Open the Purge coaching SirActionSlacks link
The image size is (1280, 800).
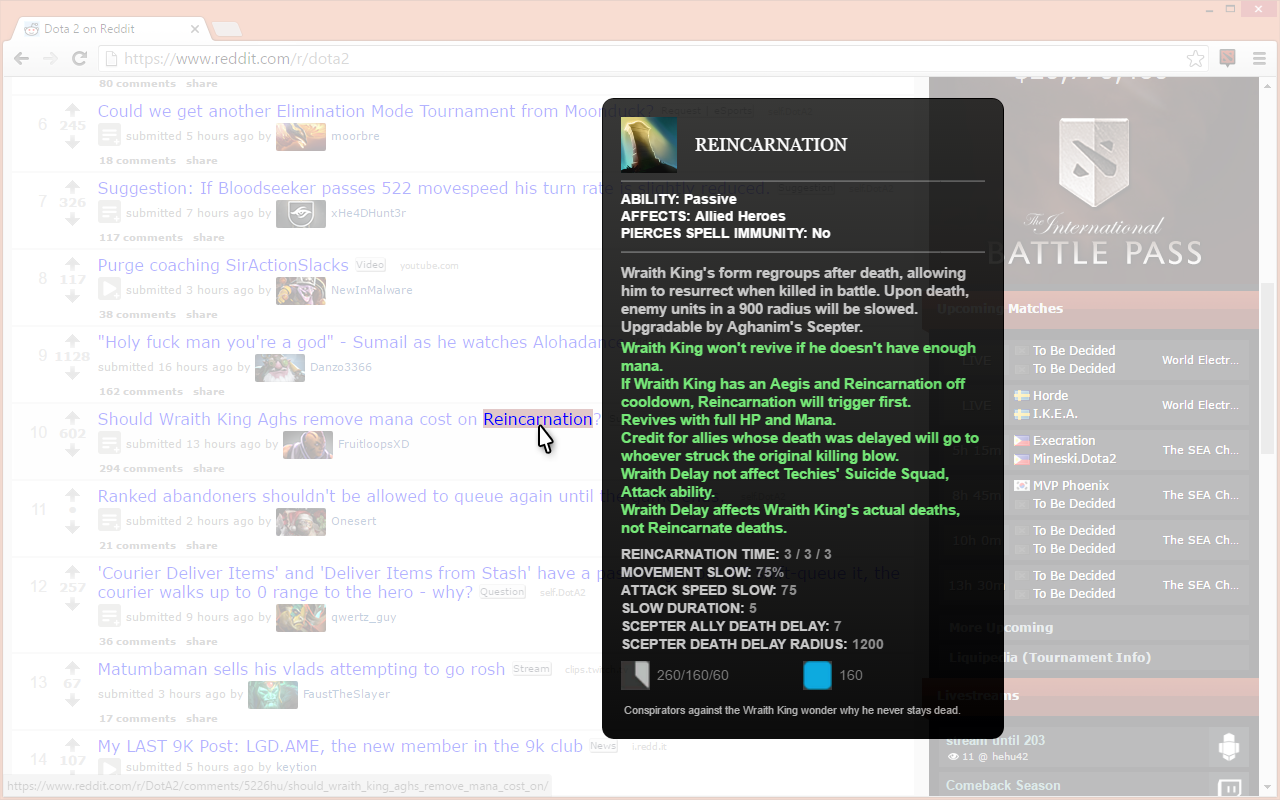pyautogui.click(x=223, y=265)
